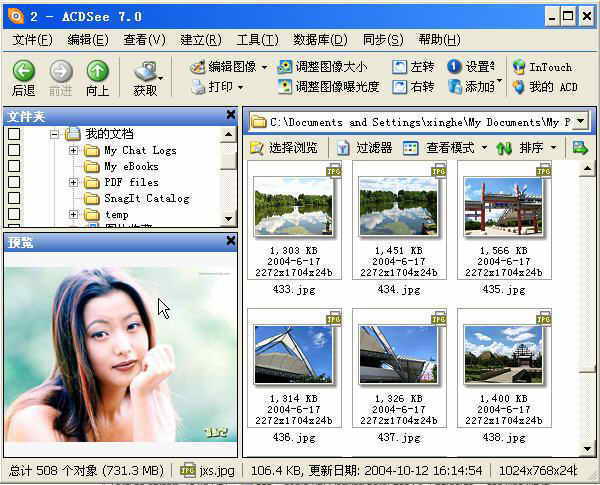Screen dimensions: 600x485
Task: Rotate image with 左转 (Rotate Left)
Action: (400, 67)
